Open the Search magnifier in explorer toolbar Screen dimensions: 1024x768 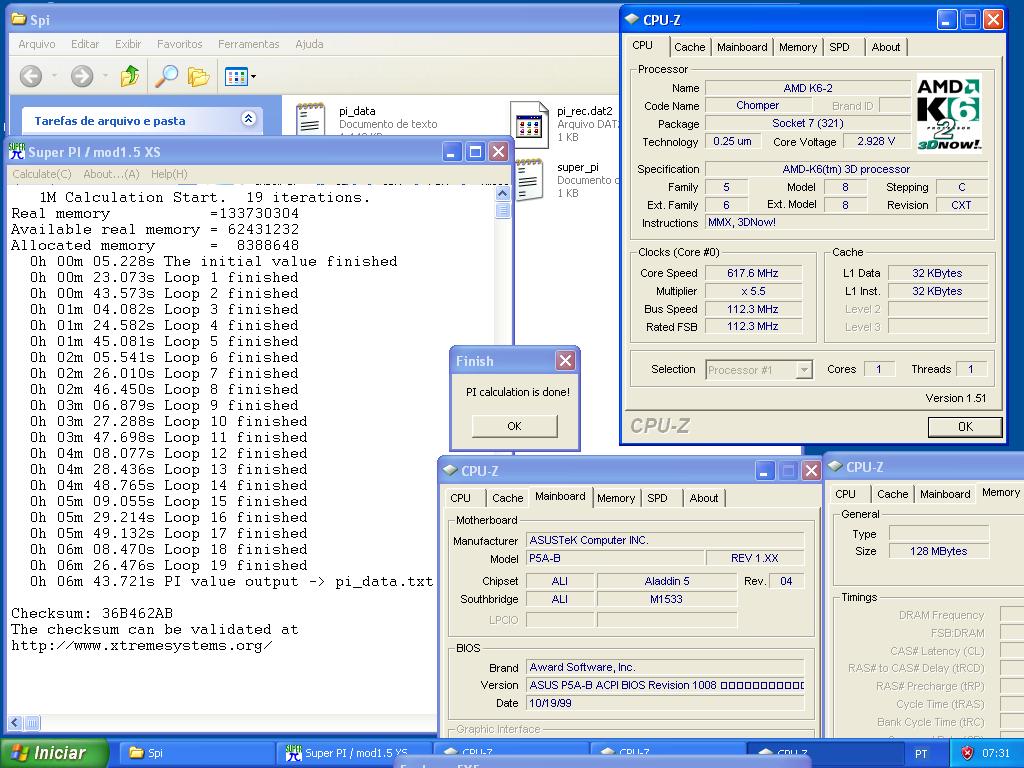[167, 76]
